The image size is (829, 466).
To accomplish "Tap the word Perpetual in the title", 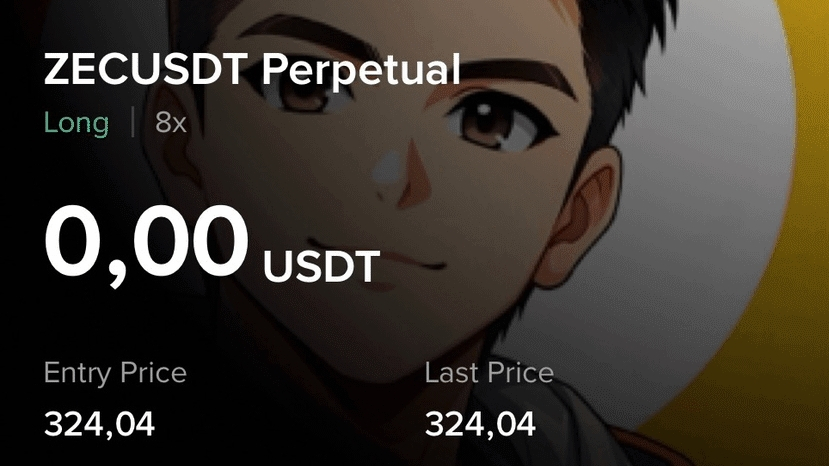I will [x=361, y=71].
